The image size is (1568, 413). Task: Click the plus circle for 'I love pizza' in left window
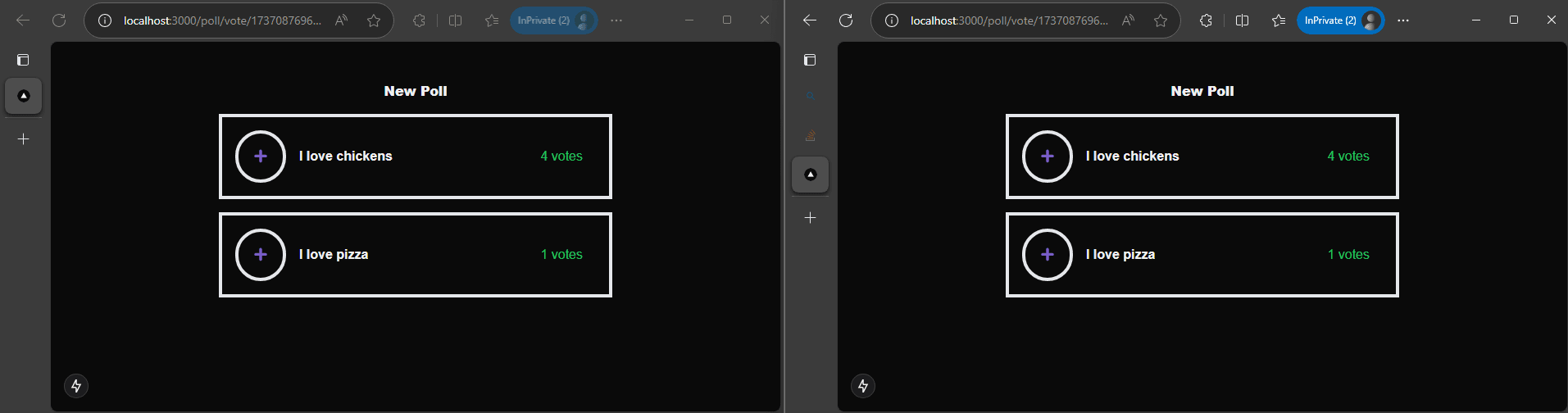pos(261,254)
